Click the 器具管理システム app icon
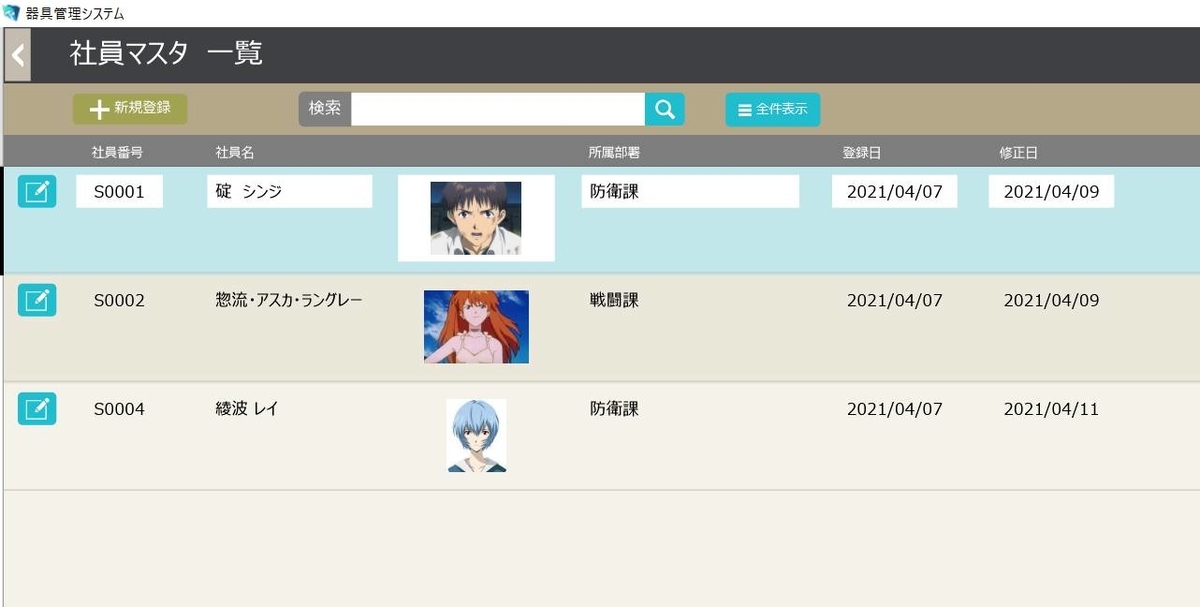 pos(11,13)
